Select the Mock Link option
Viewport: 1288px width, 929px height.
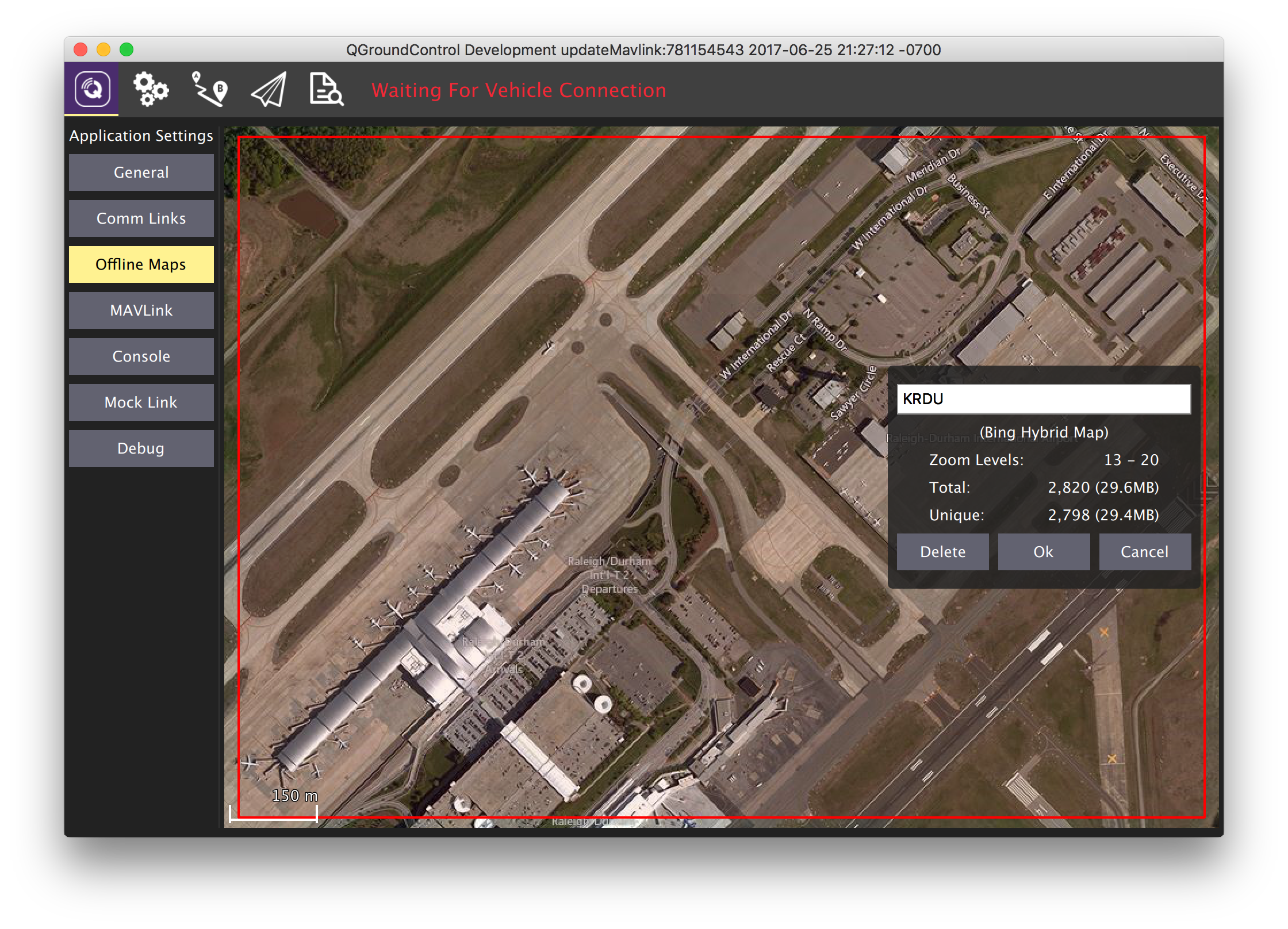(x=141, y=402)
